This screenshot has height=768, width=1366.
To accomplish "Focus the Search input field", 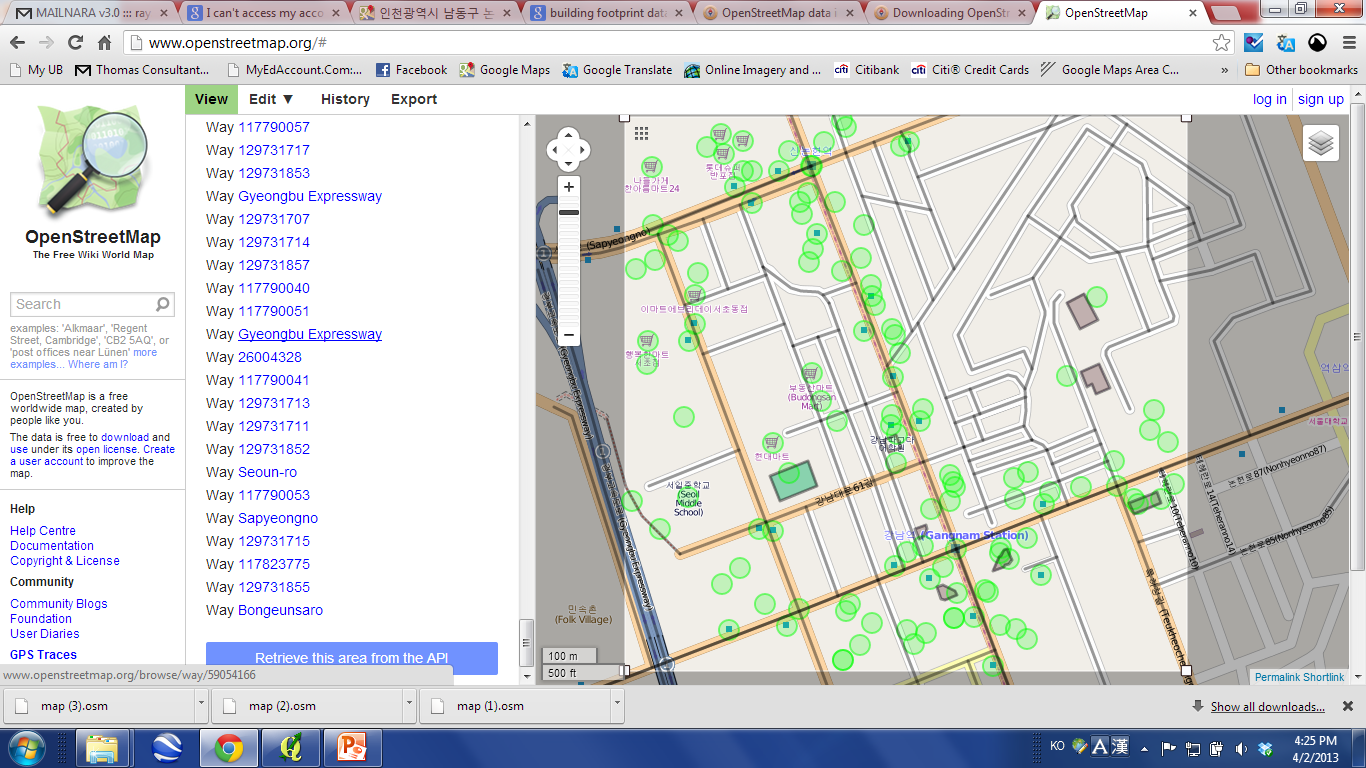I will pos(83,304).
